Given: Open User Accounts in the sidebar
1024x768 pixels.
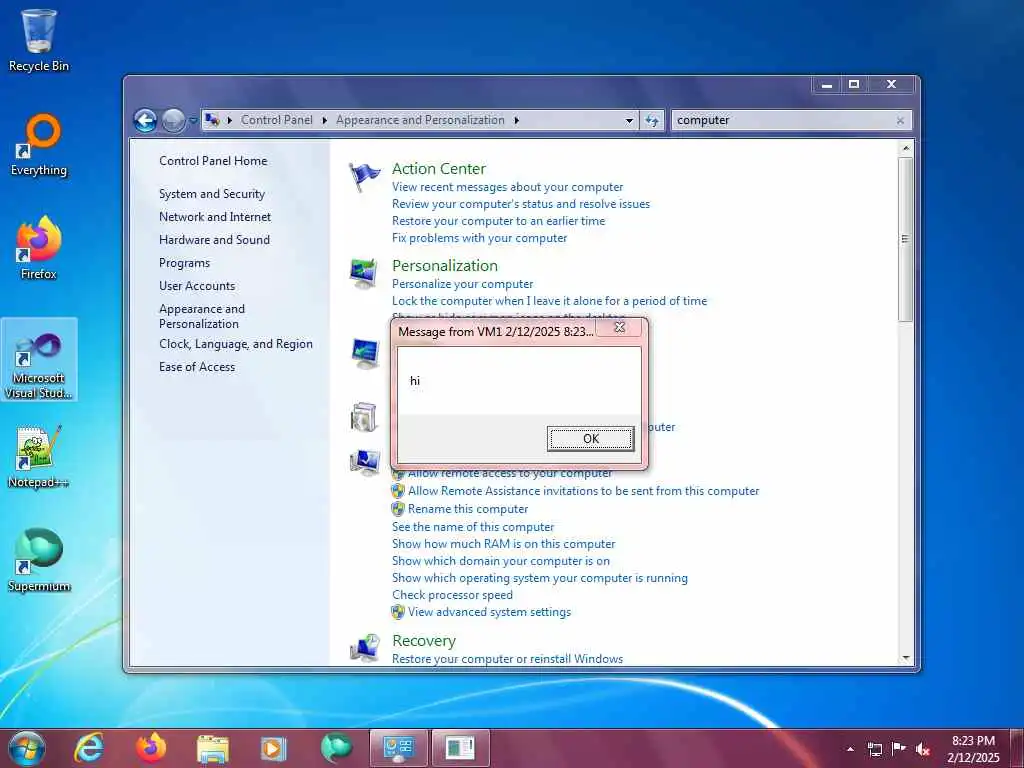Looking at the screenshot, I should [197, 286].
